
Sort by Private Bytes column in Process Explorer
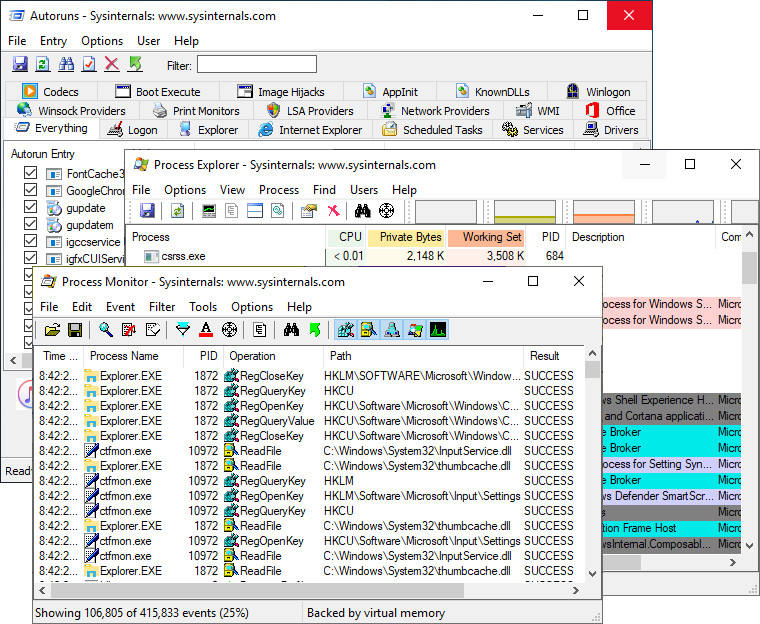coord(406,237)
